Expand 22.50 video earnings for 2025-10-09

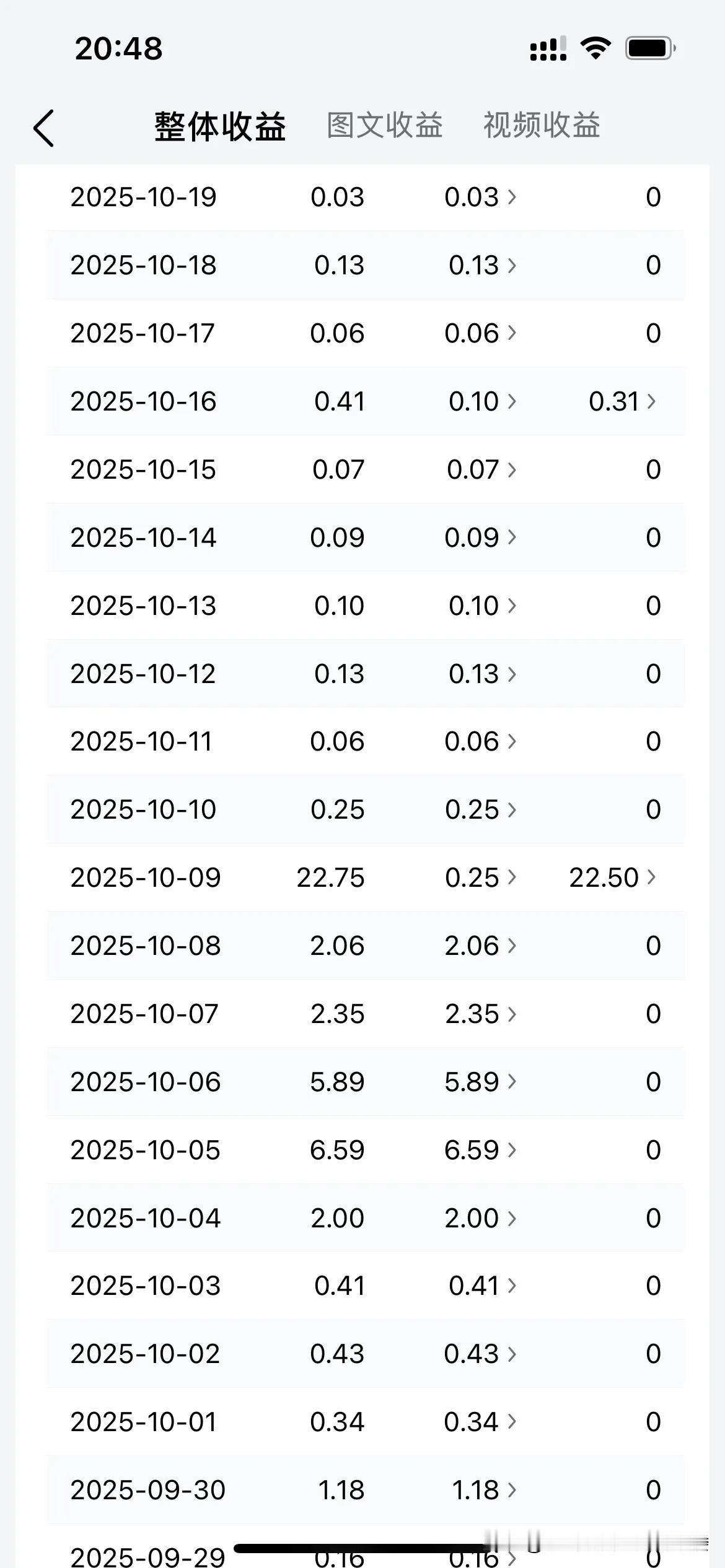tap(612, 878)
